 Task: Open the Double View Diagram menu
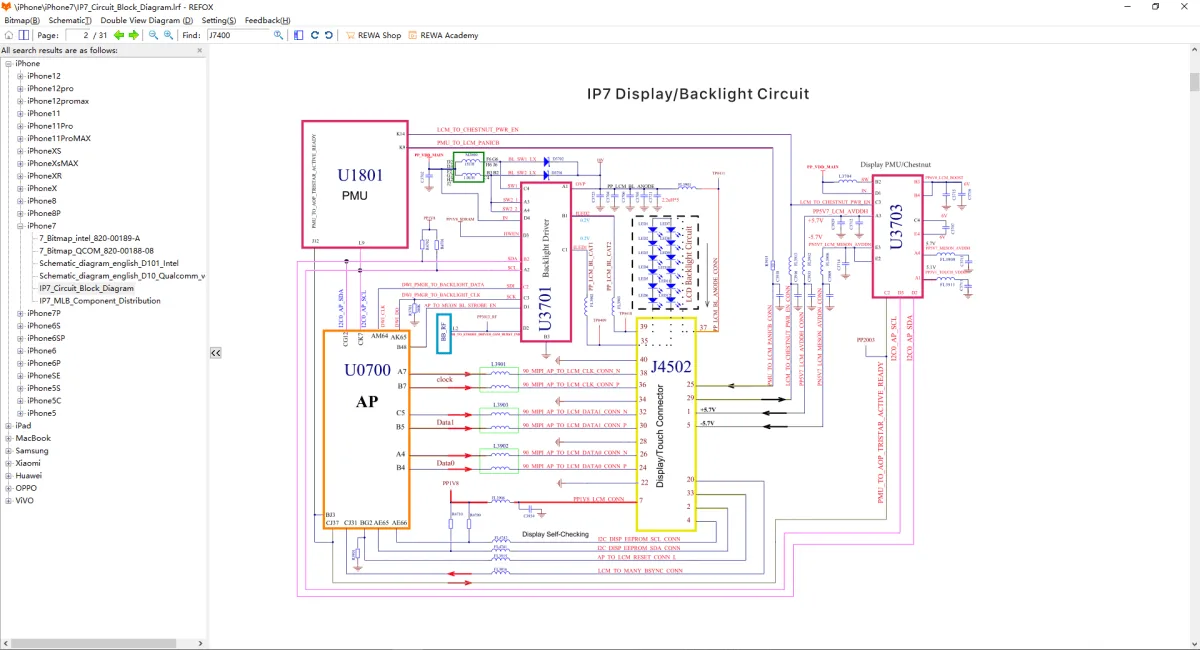[147, 20]
